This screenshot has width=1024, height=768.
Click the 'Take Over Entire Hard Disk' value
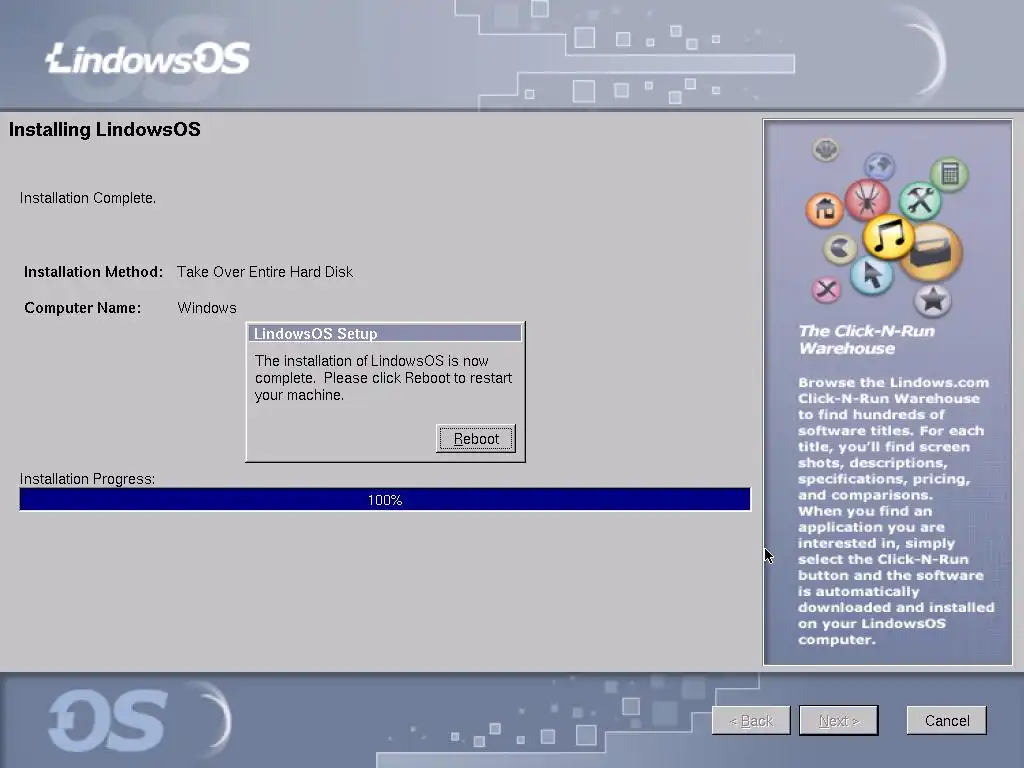click(264, 272)
